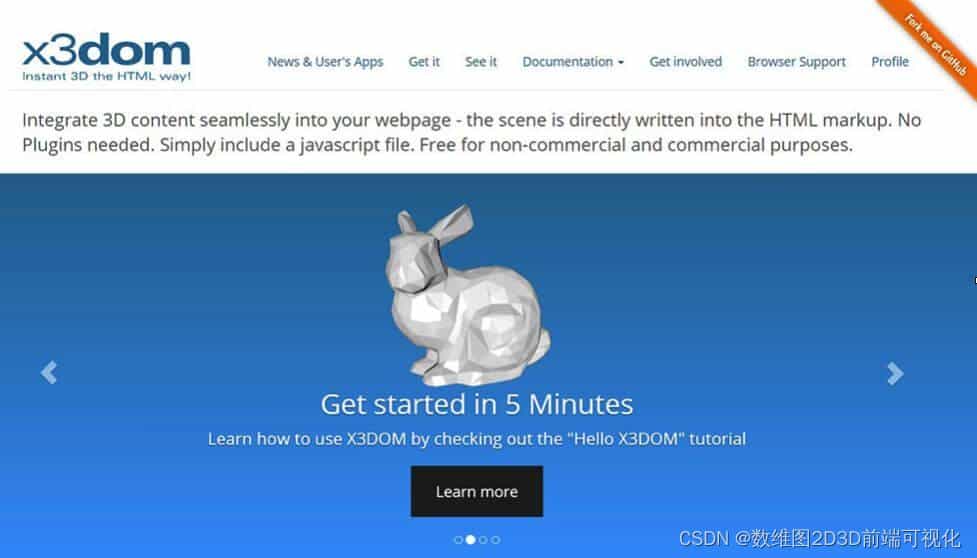The image size is (977, 558).
Task: Open the See it menu item
Action: tap(481, 62)
